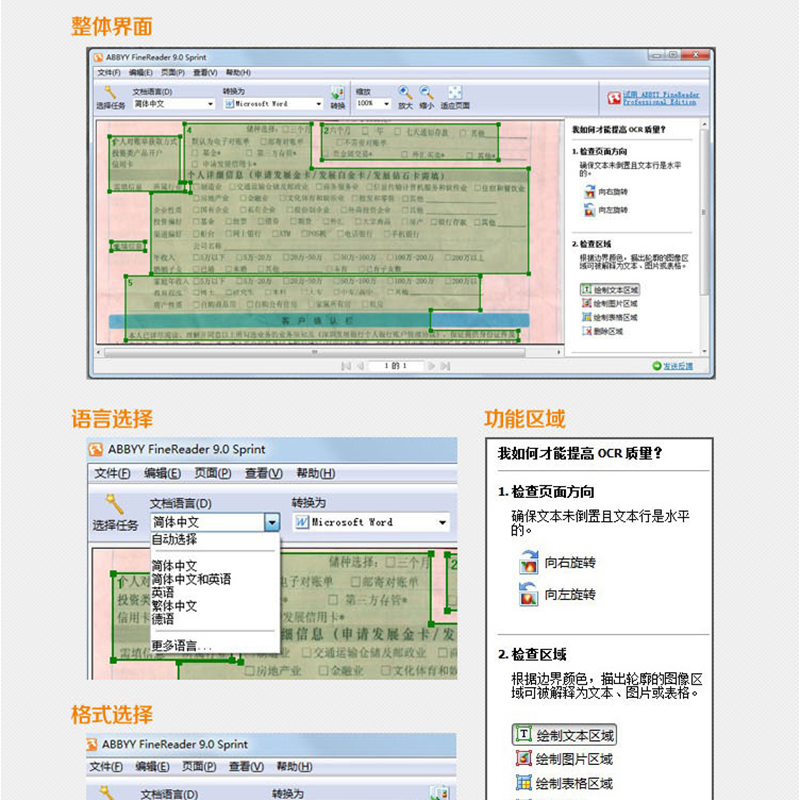
Task: Expand Microsoft Word dropdown in 语言选择 window
Action: click(441, 522)
